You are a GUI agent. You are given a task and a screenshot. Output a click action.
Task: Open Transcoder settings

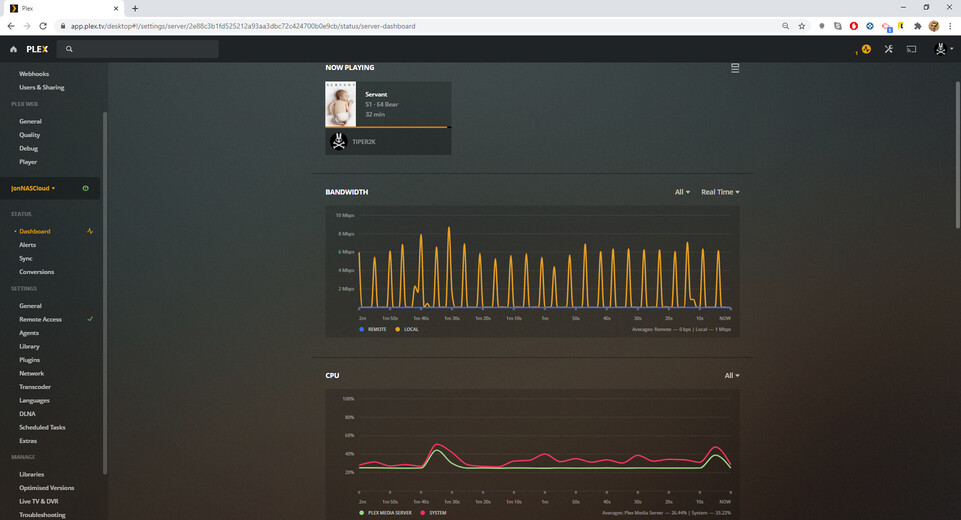point(35,387)
